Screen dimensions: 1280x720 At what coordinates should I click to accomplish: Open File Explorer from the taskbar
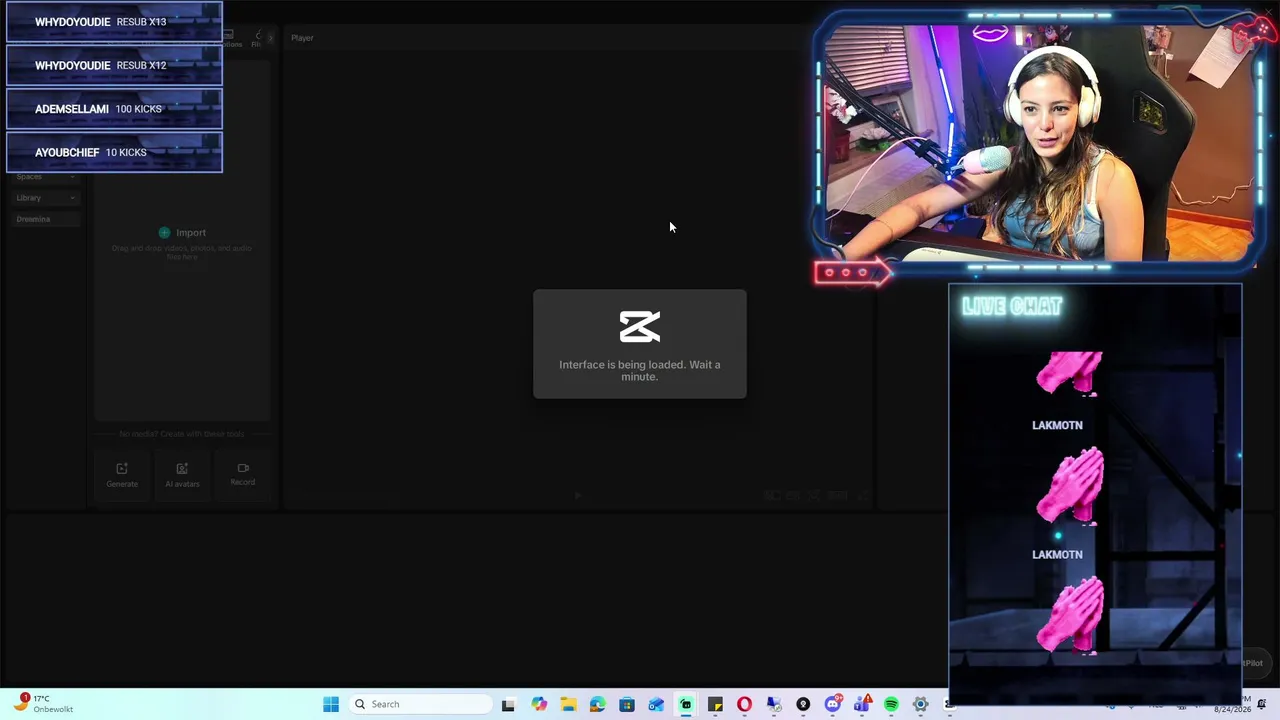pos(568,704)
